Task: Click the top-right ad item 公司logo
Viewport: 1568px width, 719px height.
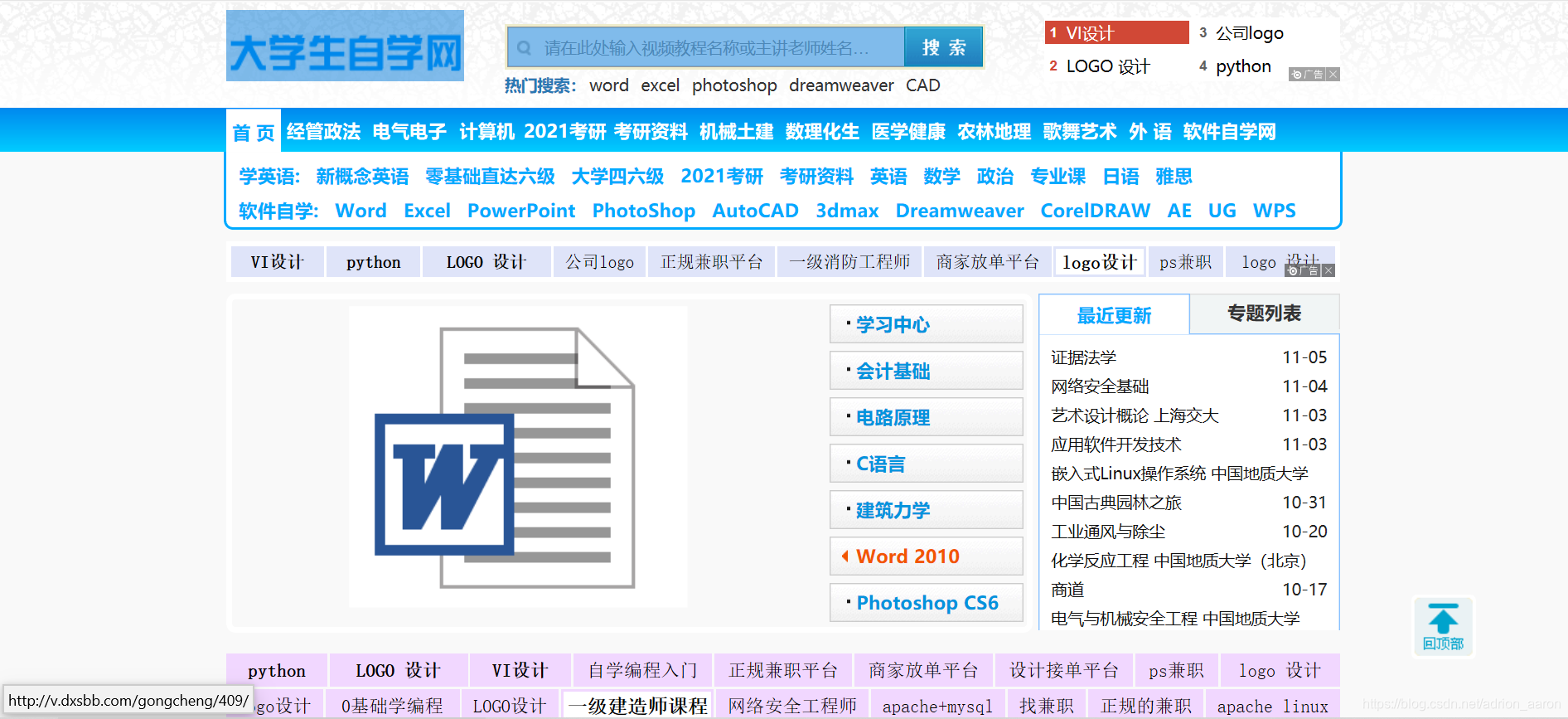Action: 1249,33
